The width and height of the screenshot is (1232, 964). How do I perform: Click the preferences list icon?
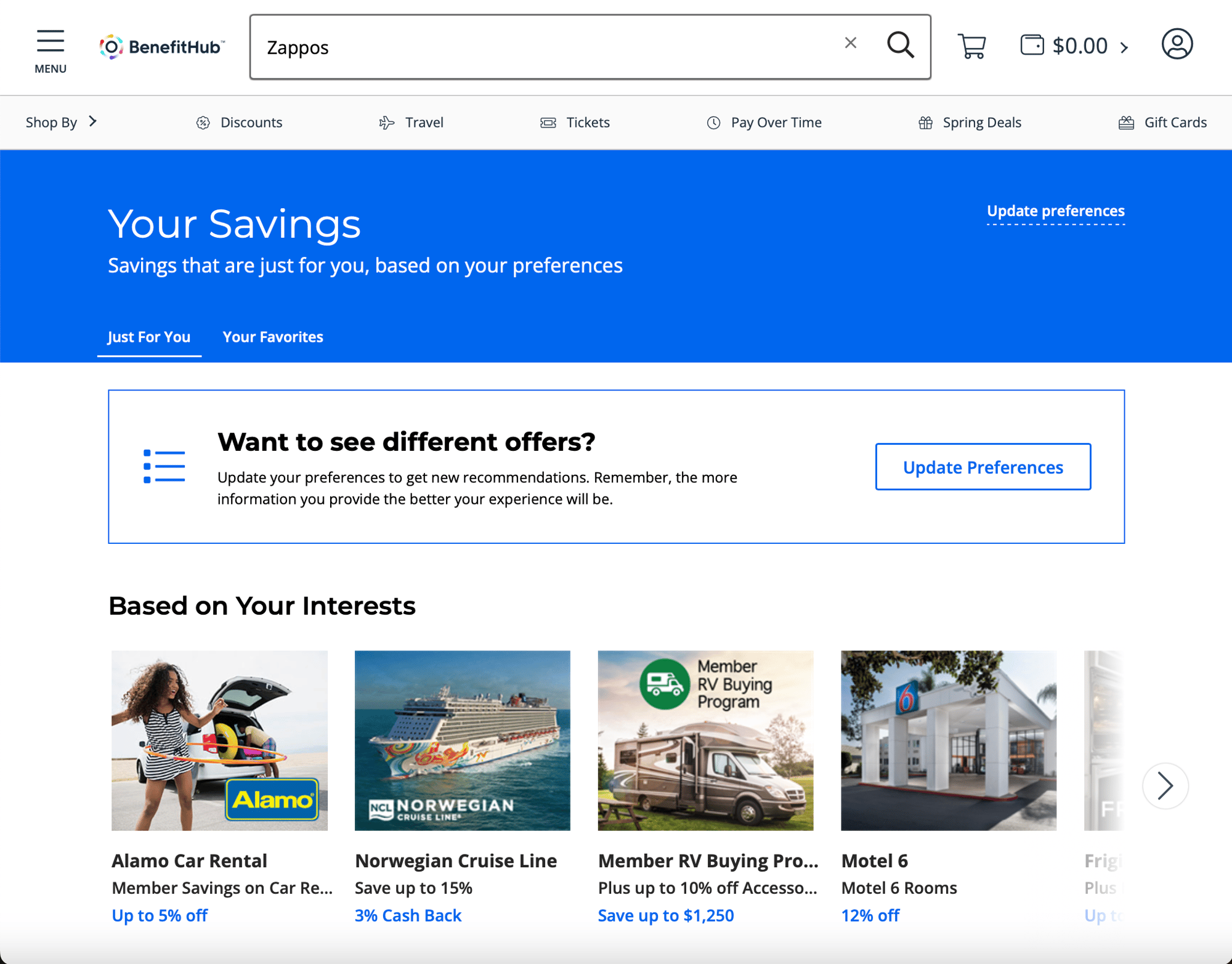(x=164, y=466)
